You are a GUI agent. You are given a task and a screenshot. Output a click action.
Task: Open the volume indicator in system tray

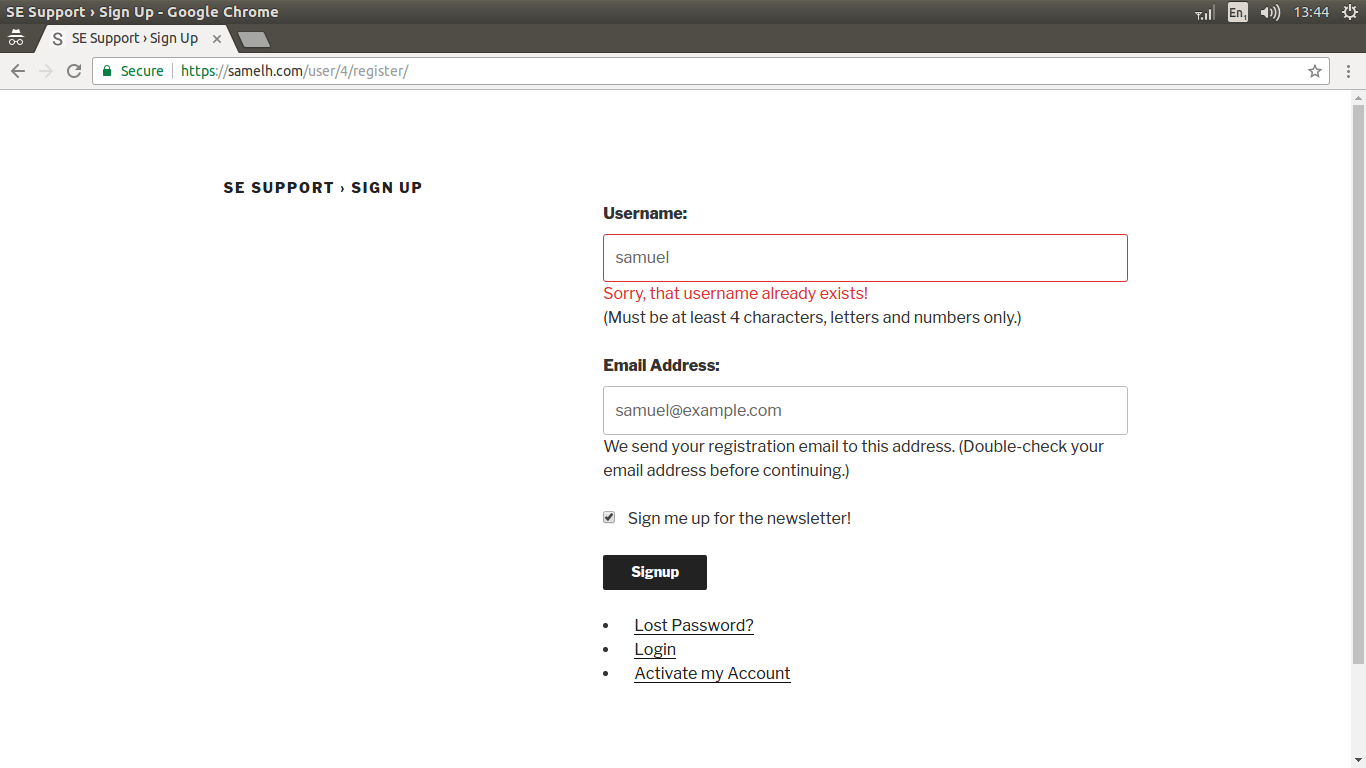(1270, 12)
